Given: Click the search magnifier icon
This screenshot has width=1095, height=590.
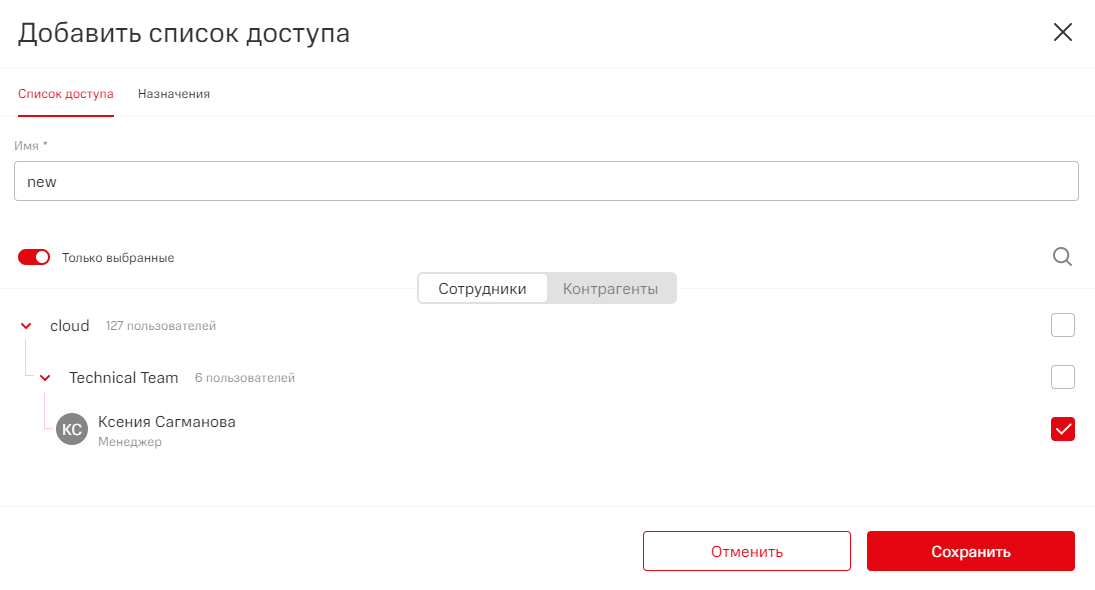Looking at the screenshot, I should (x=1062, y=257).
